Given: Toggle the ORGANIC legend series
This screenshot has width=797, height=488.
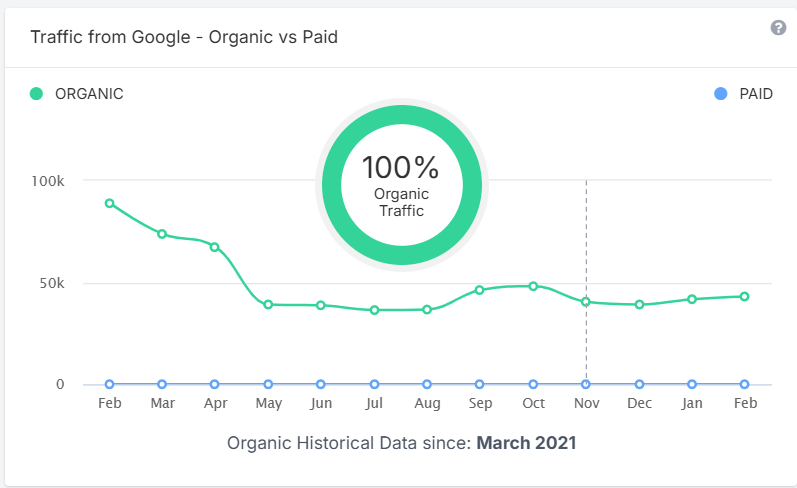Looking at the screenshot, I should coord(89,94).
